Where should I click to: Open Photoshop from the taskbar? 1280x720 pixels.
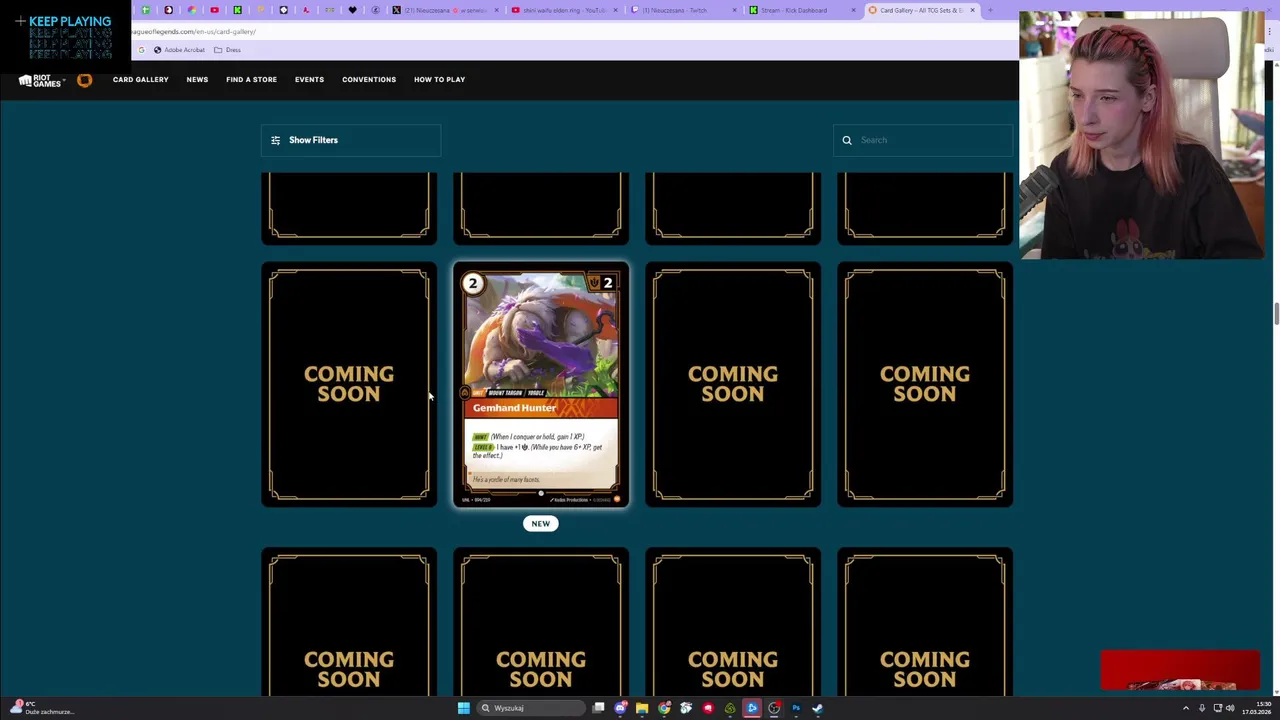tap(796, 708)
